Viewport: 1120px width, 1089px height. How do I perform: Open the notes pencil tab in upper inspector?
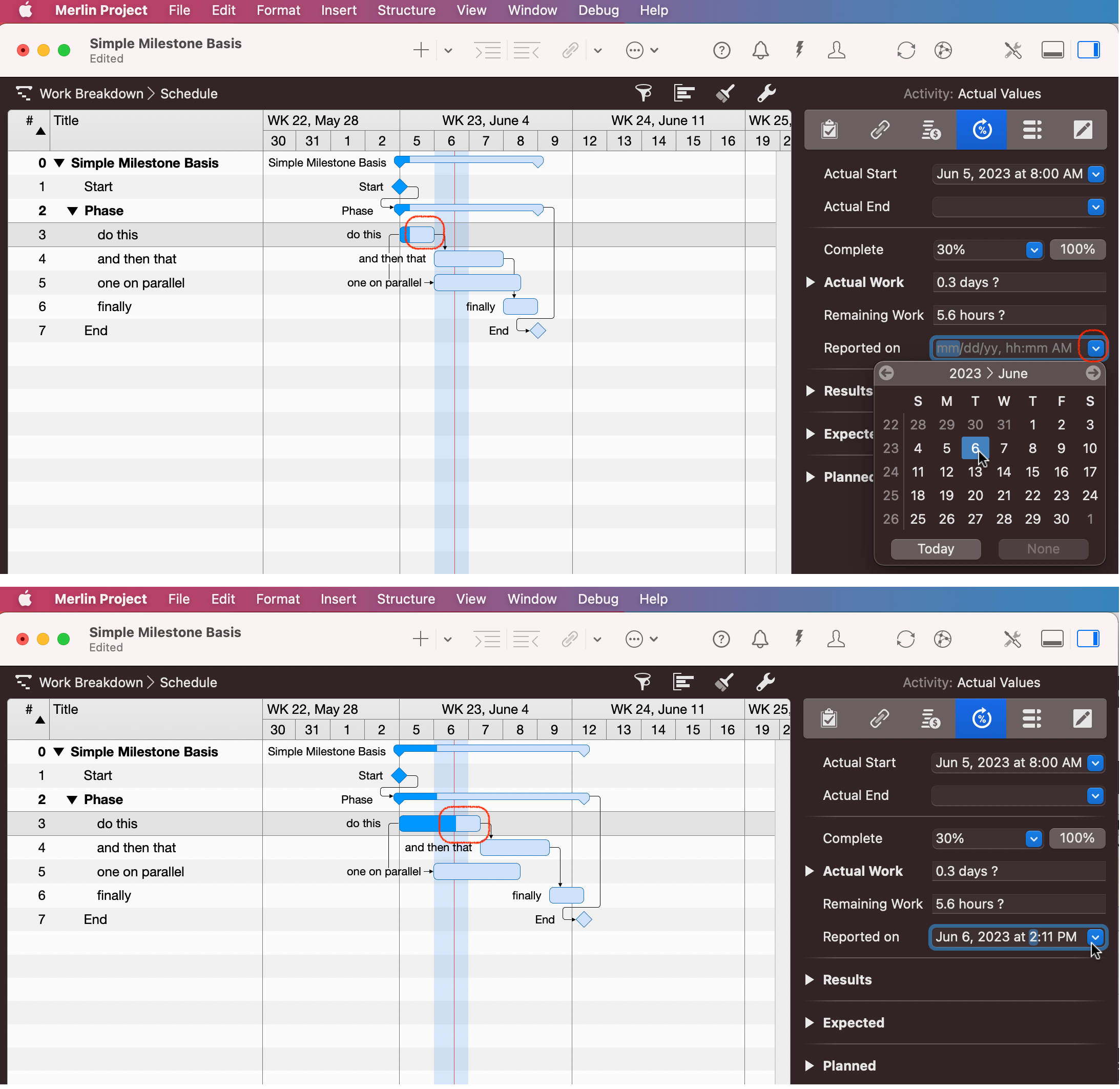pyautogui.click(x=1083, y=130)
